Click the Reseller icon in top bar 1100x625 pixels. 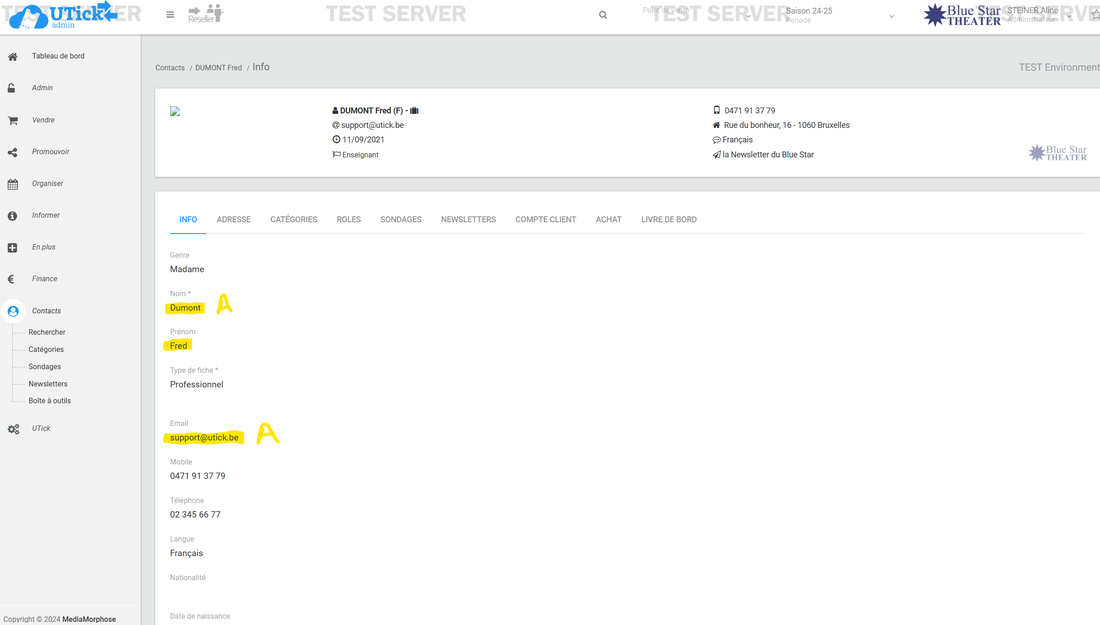(x=205, y=14)
